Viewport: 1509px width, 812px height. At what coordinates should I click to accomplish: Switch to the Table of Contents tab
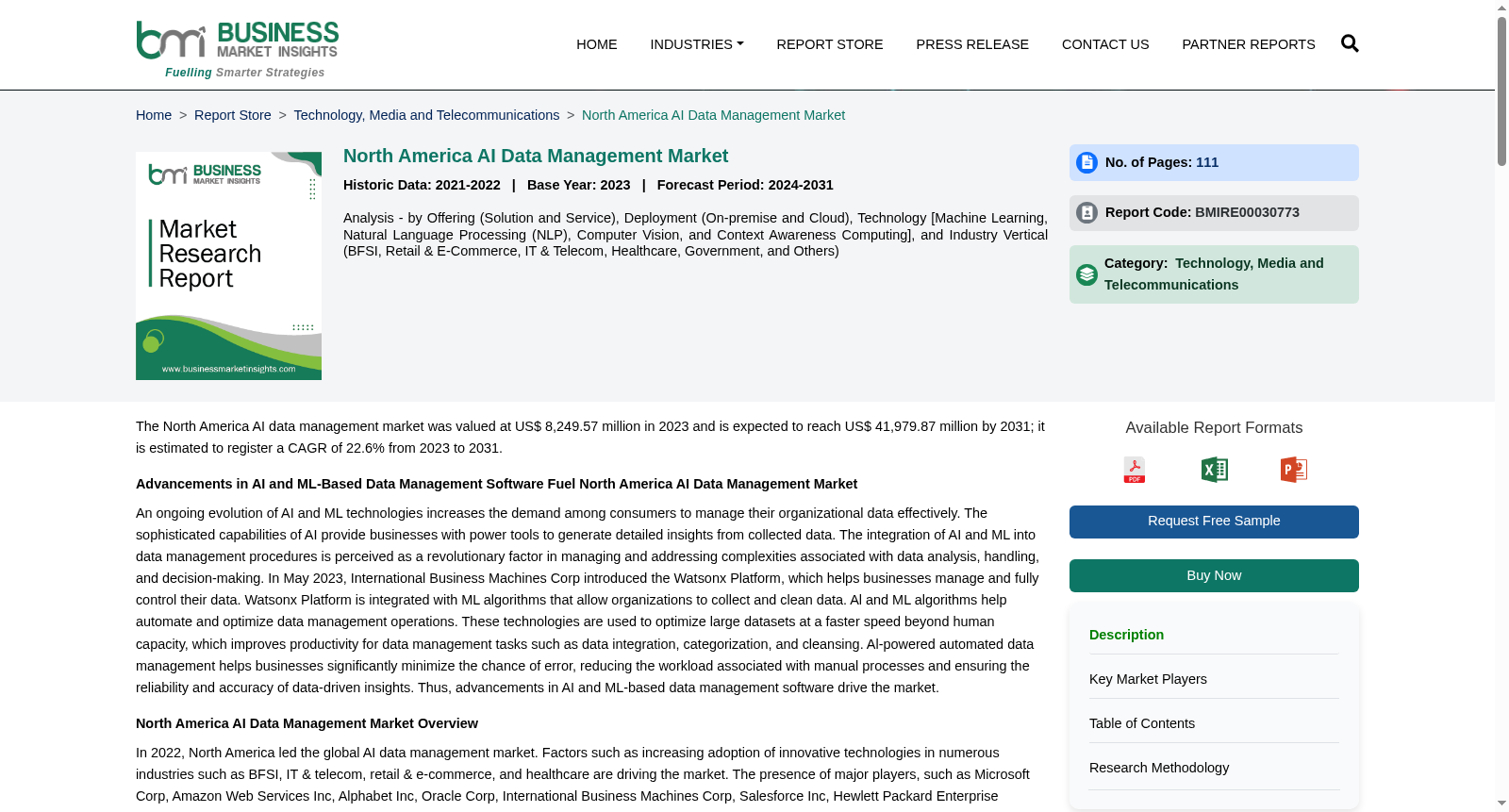click(1142, 723)
